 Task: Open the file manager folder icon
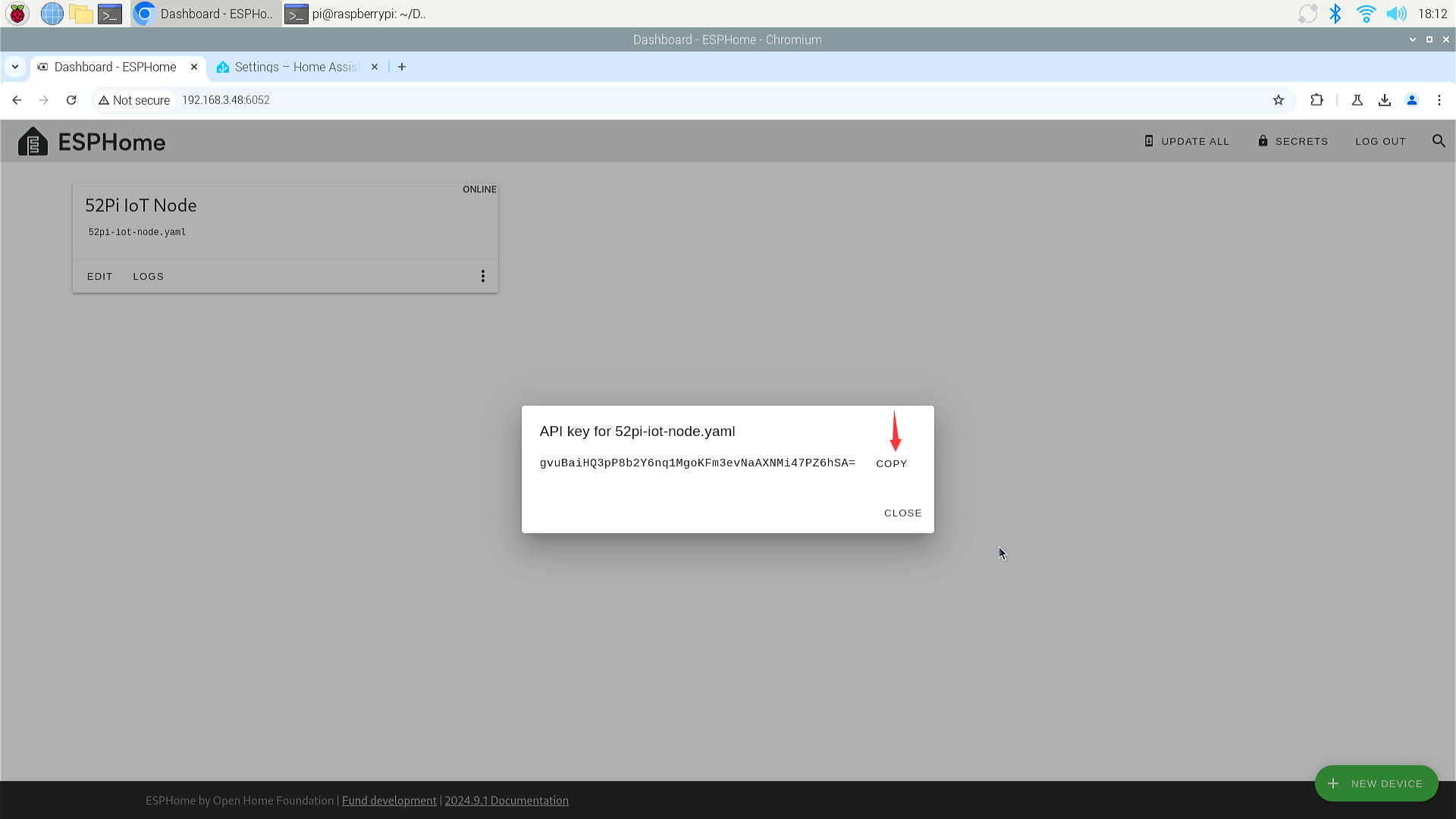tap(81, 14)
